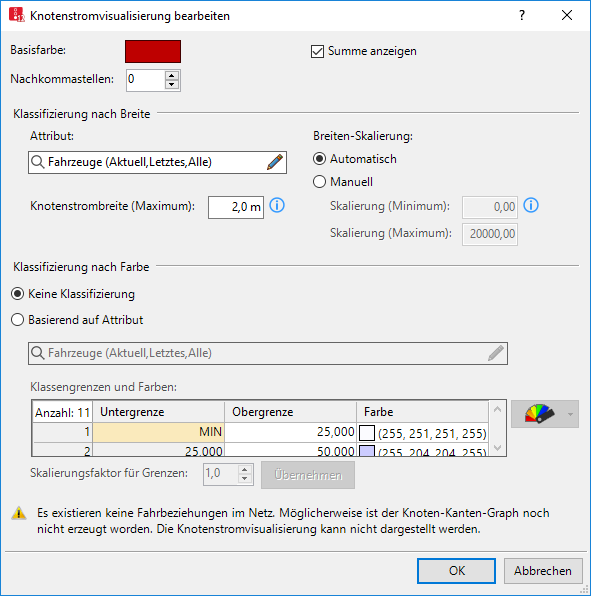Click the info icon beside Skalierung (Minimum)

531,206
